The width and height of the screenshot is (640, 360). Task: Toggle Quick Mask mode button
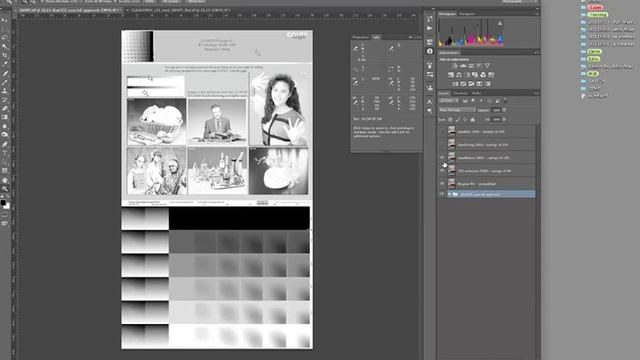(4, 215)
